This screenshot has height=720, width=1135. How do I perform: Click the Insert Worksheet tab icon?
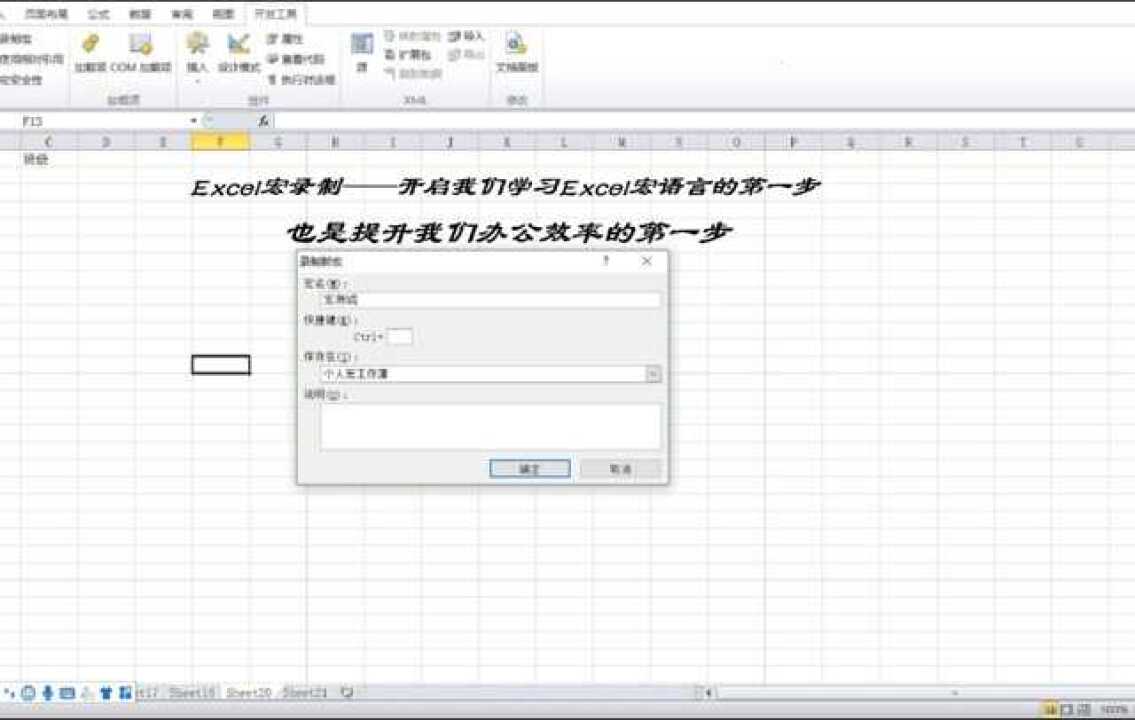click(347, 693)
